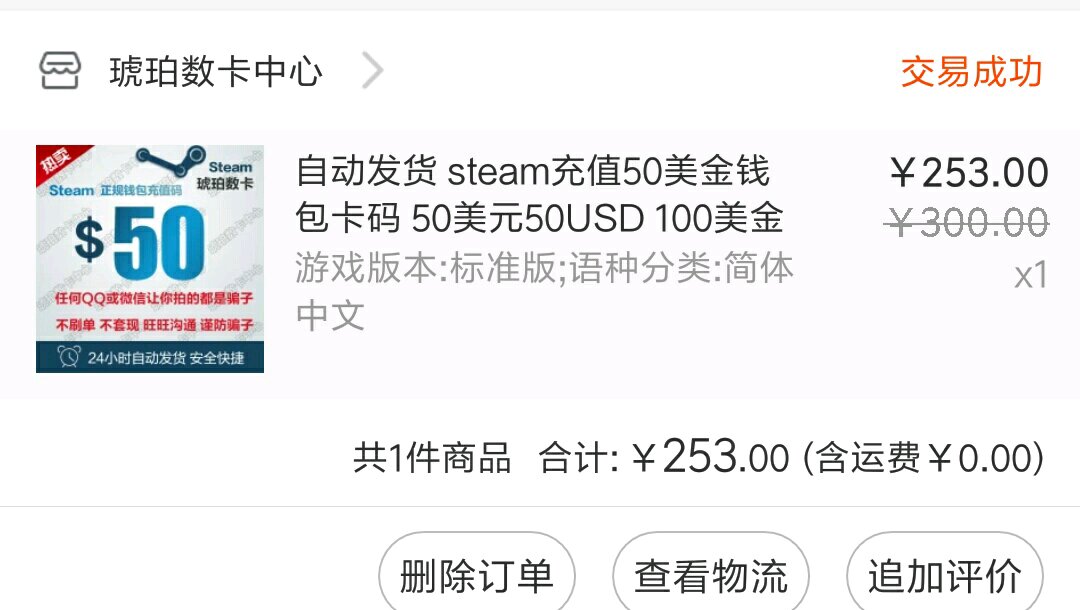The height and width of the screenshot is (610, 1080).
Task: Click the 删除订单 button
Action: point(477,576)
